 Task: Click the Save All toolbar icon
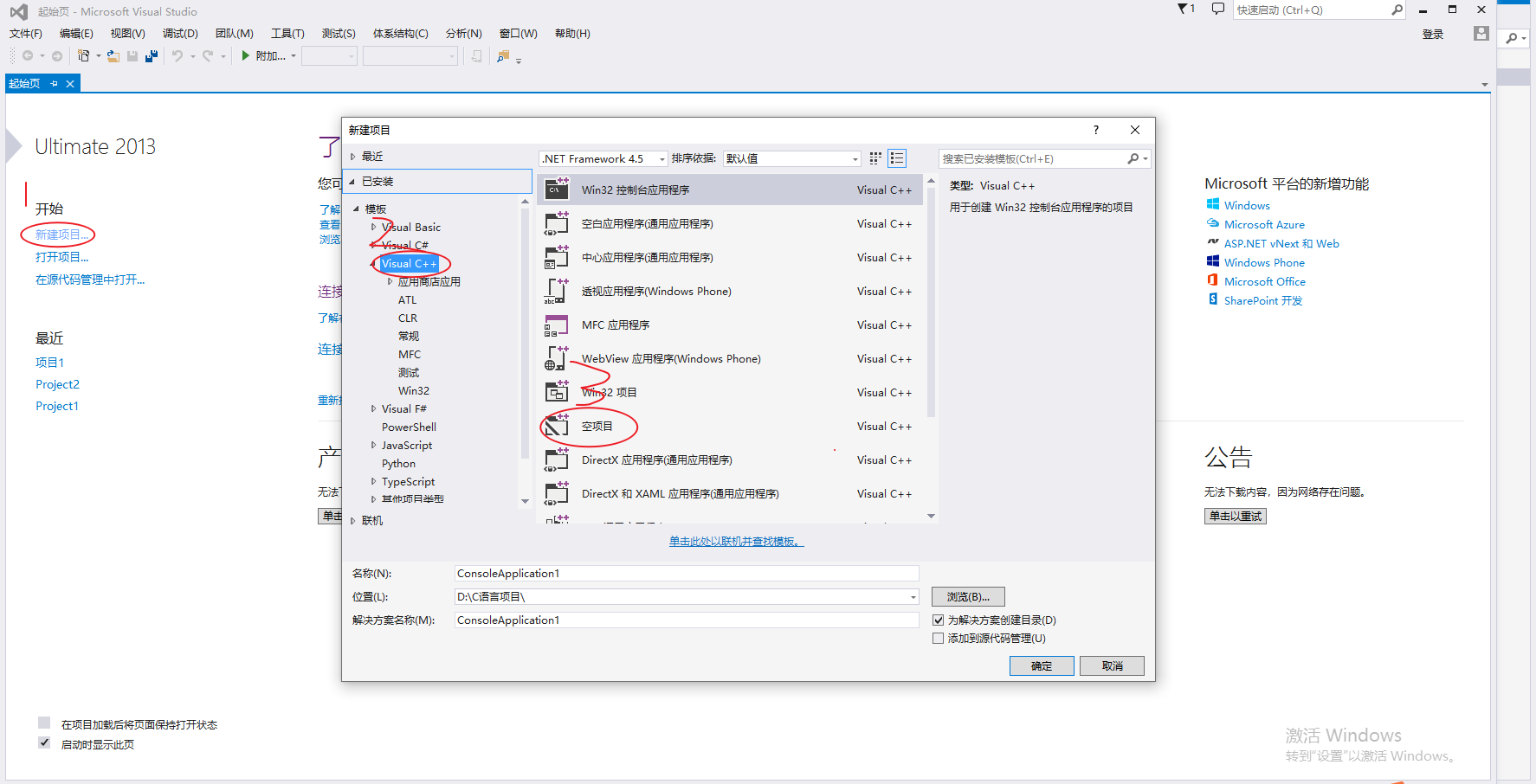coord(152,56)
